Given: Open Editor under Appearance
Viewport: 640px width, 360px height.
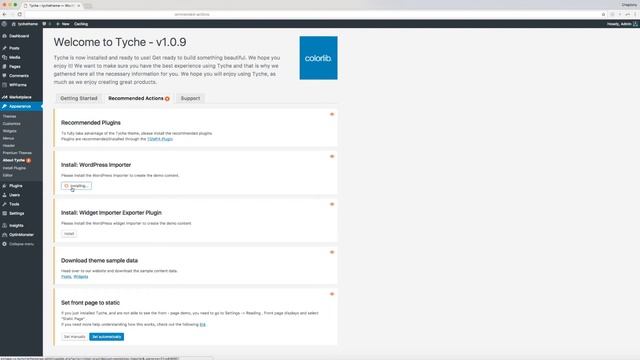Looking at the screenshot, I should 8,176.
